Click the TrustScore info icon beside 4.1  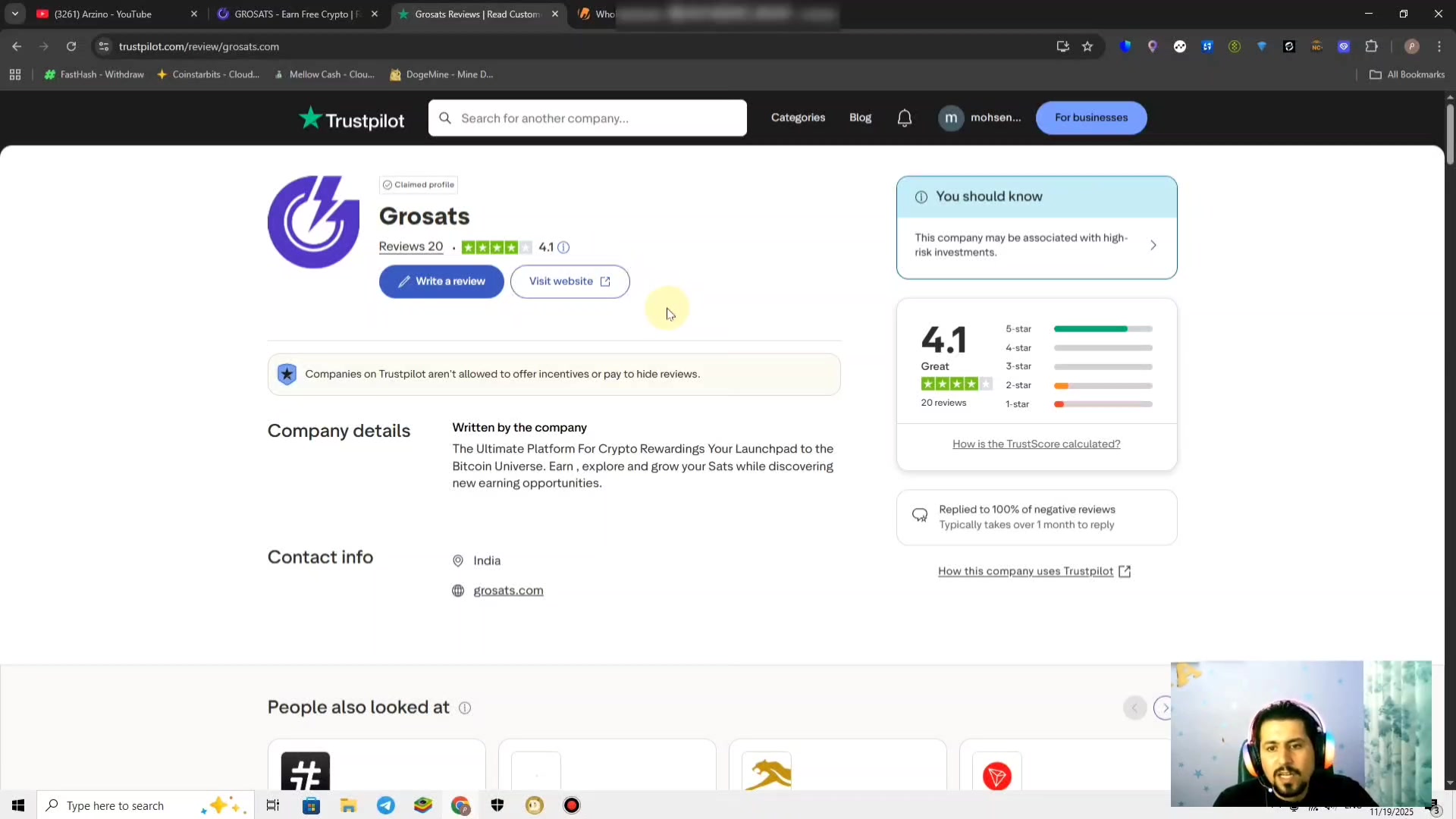coord(563,247)
